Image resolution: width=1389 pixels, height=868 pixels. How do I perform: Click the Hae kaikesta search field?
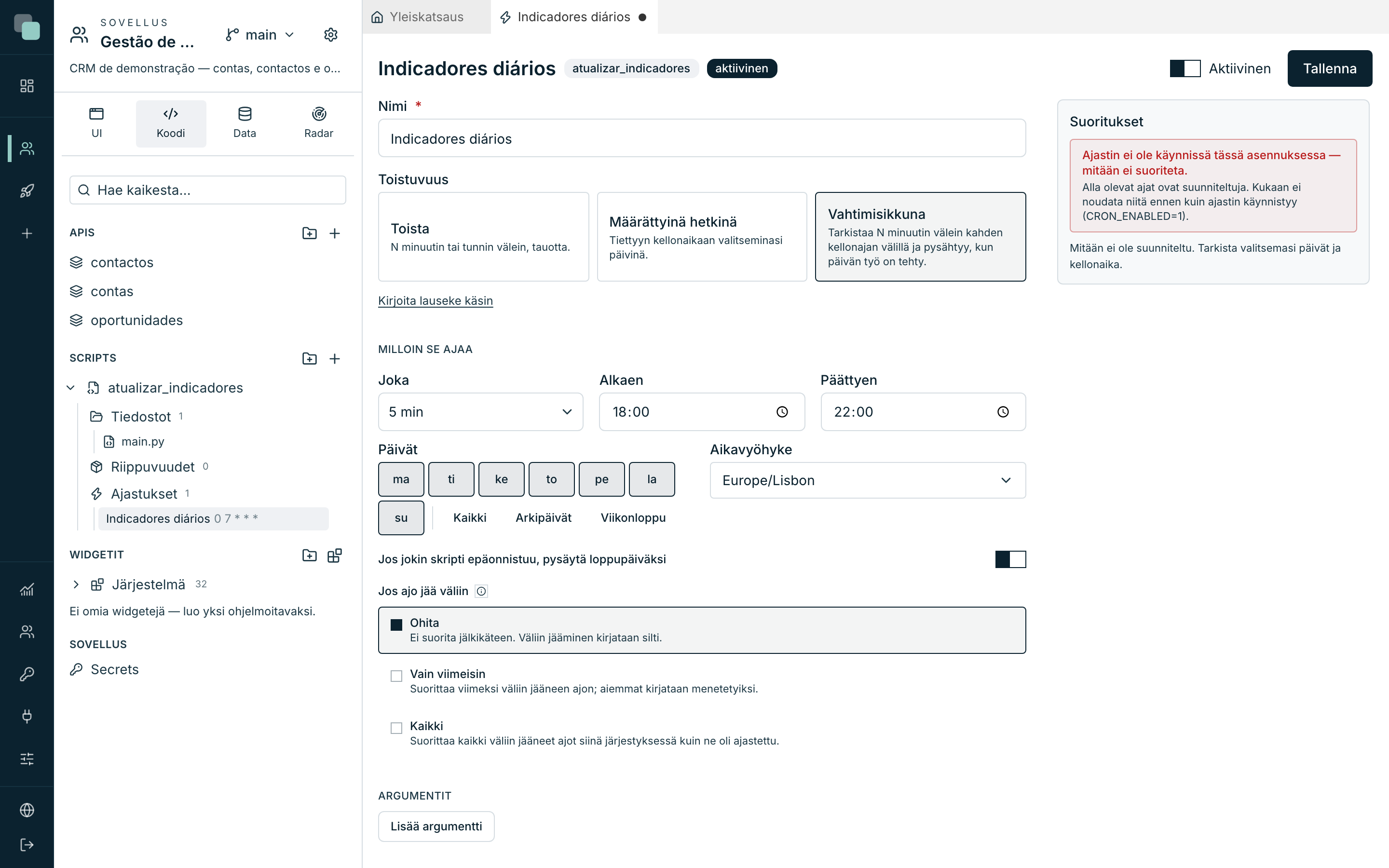tap(207, 190)
